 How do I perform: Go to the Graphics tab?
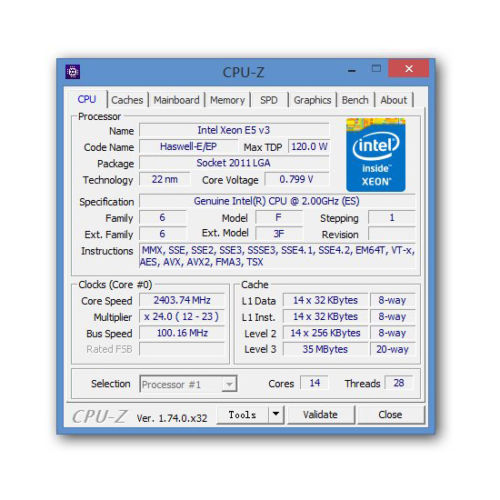point(312,100)
